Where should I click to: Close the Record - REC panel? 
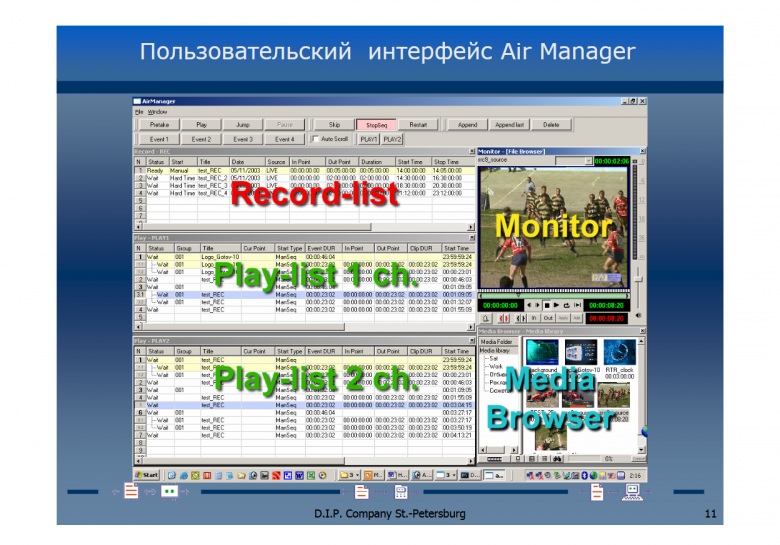coord(471,151)
